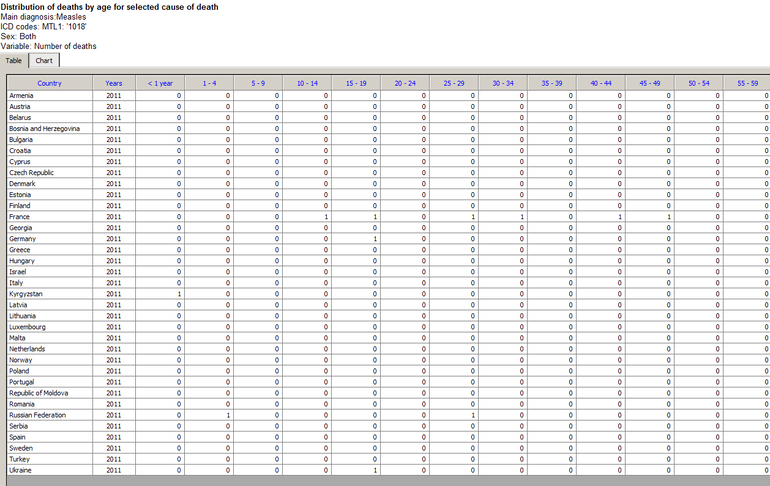The height and width of the screenshot is (486, 770).
Task: Select the '35 - 39' column header
Action: tap(552, 83)
